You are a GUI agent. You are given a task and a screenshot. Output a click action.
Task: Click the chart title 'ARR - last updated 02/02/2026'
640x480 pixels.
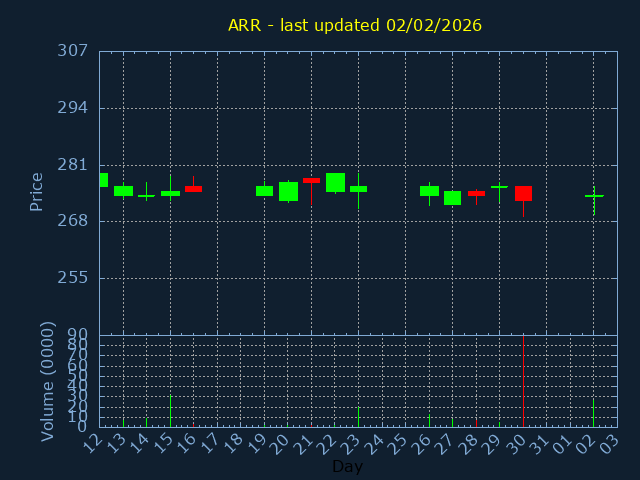(354, 25)
